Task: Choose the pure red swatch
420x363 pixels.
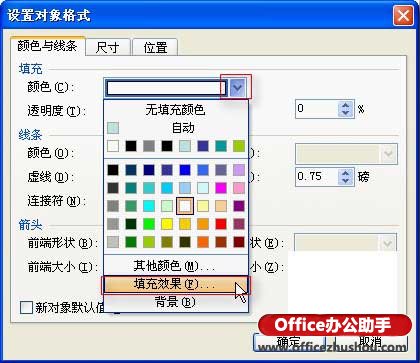Action: click(221, 224)
